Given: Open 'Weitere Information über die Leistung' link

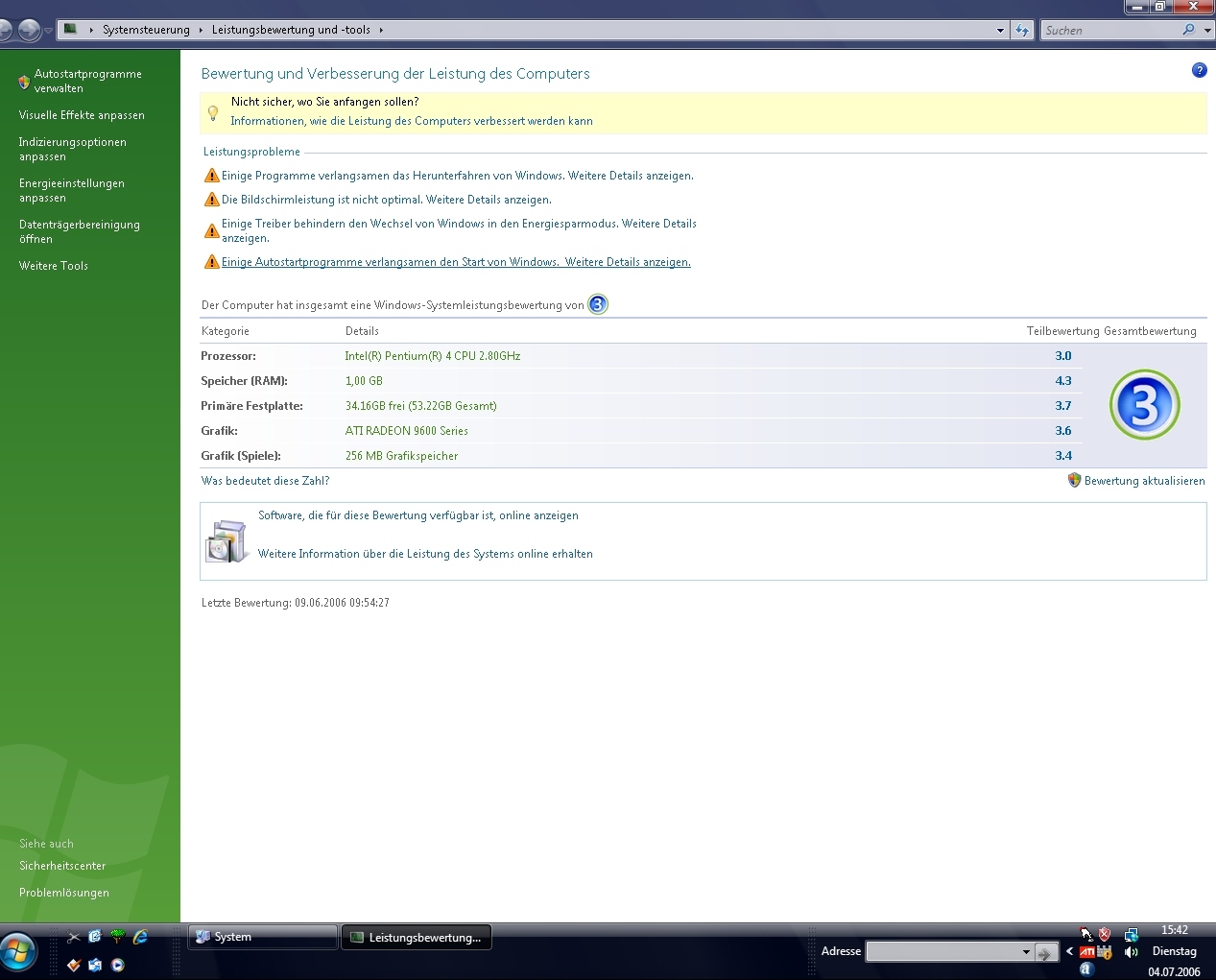Looking at the screenshot, I should 425,554.
